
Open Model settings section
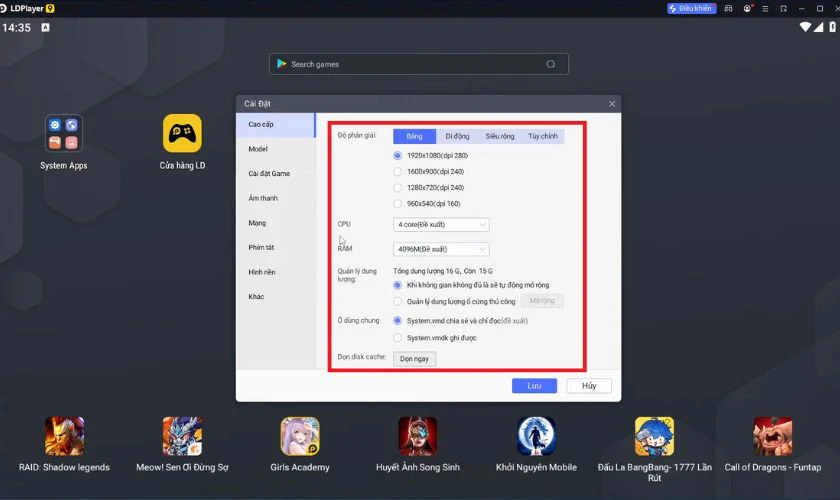click(275, 149)
